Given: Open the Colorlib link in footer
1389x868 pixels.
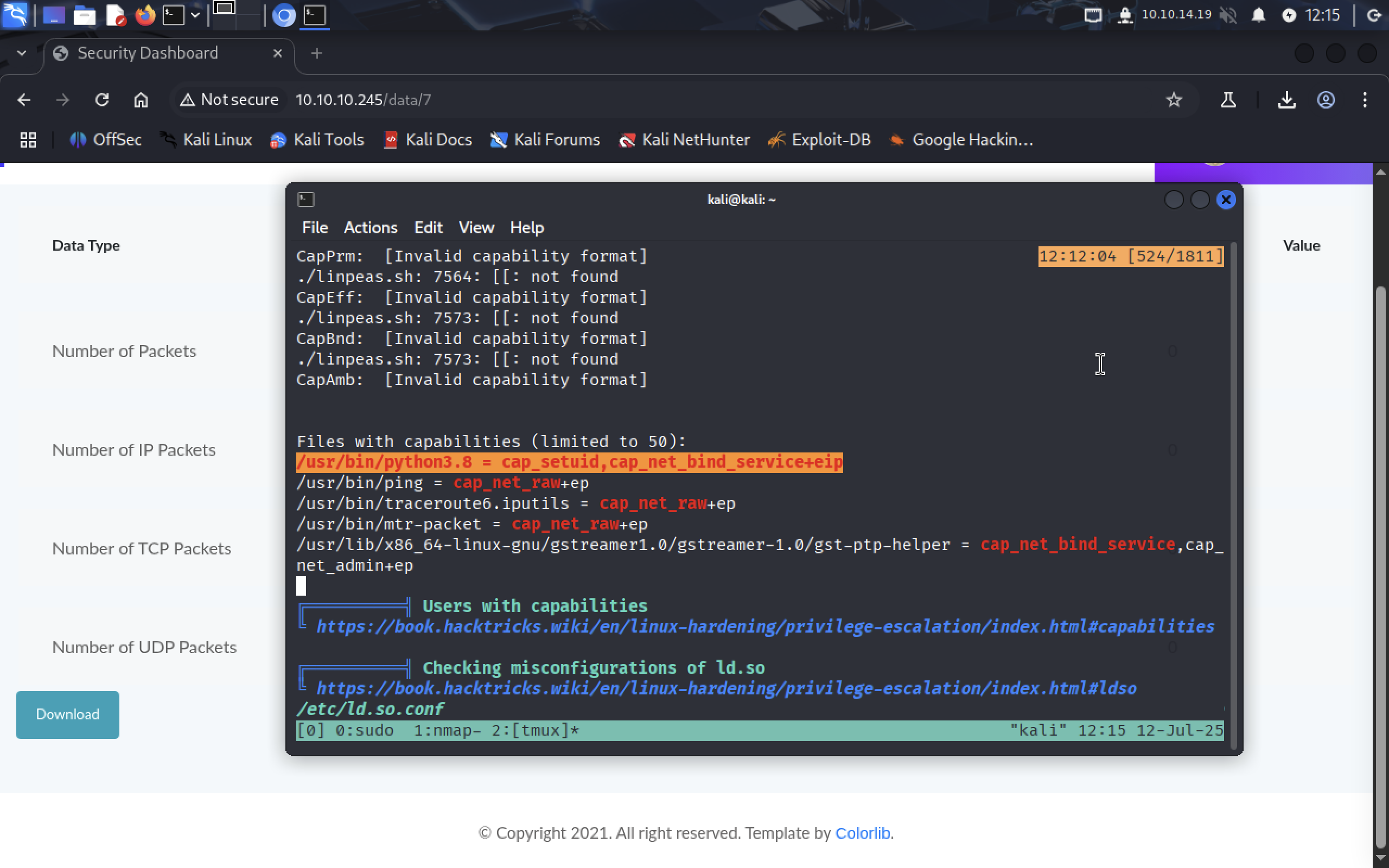Looking at the screenshot, I should 862,833.
